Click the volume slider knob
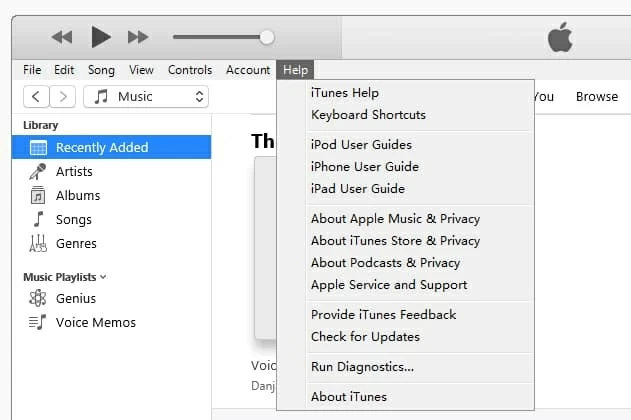Viewport: 631px width, 420px height. coord(266,37)
